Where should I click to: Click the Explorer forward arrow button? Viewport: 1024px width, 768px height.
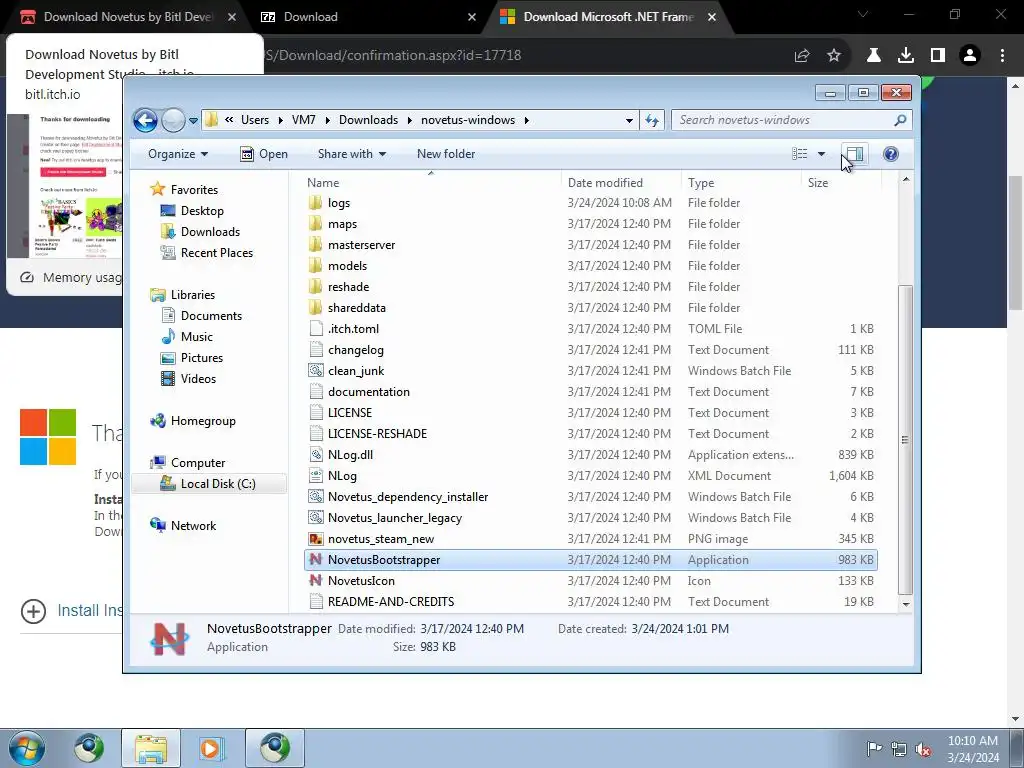[173, 120]
